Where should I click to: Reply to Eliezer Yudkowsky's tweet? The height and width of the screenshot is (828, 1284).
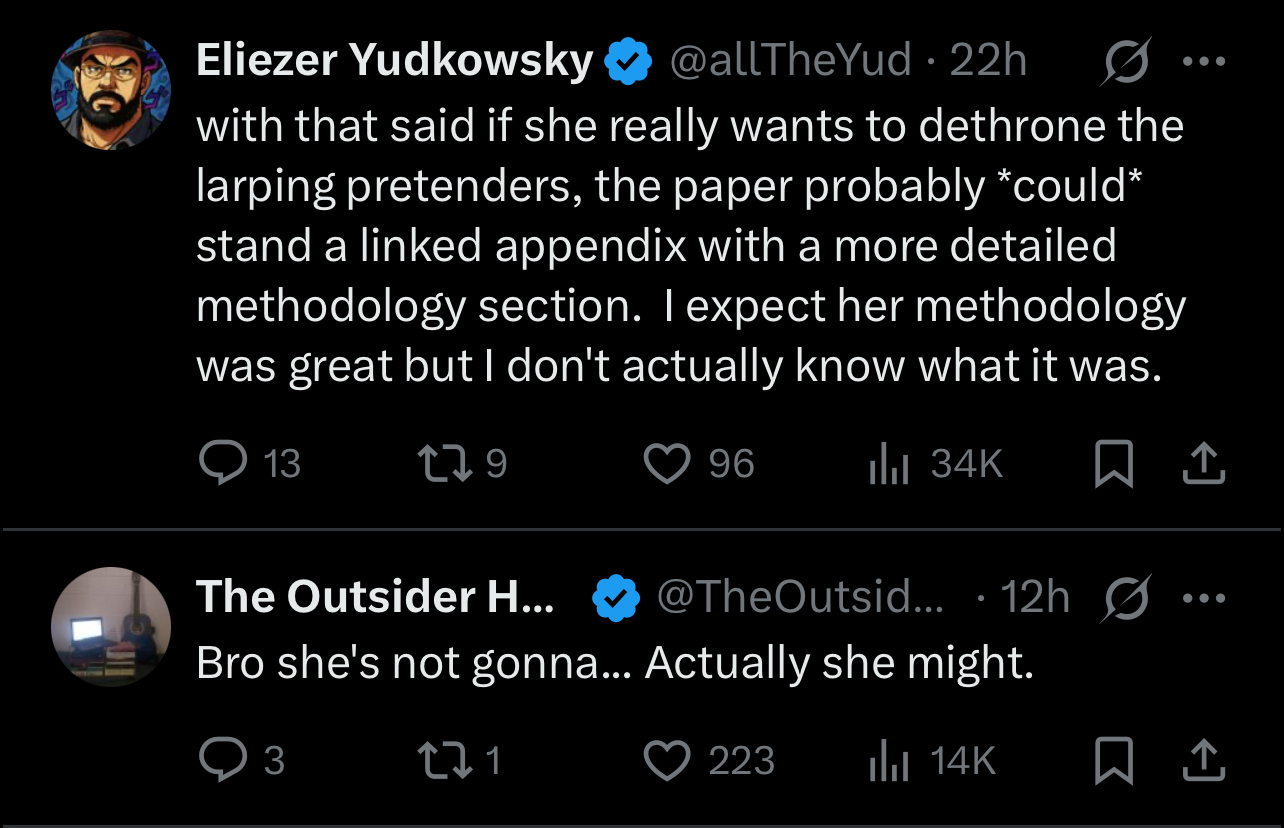pyautogui.click(x=221, y=464)
